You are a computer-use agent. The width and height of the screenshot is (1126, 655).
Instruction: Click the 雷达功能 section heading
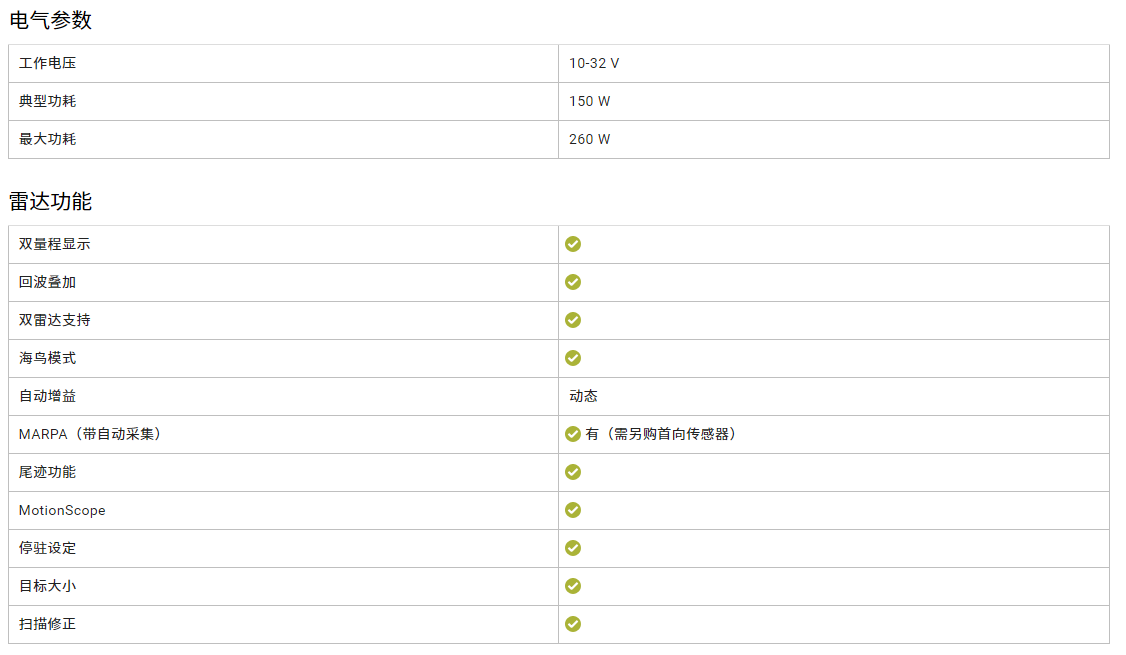pos(50,202)
